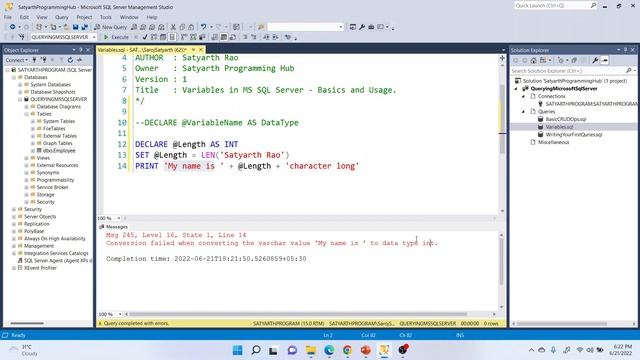Viewport: 640px width, 360px height.
Task: Select the Programmability node in Object Explorer
Action: pos(55,180)
